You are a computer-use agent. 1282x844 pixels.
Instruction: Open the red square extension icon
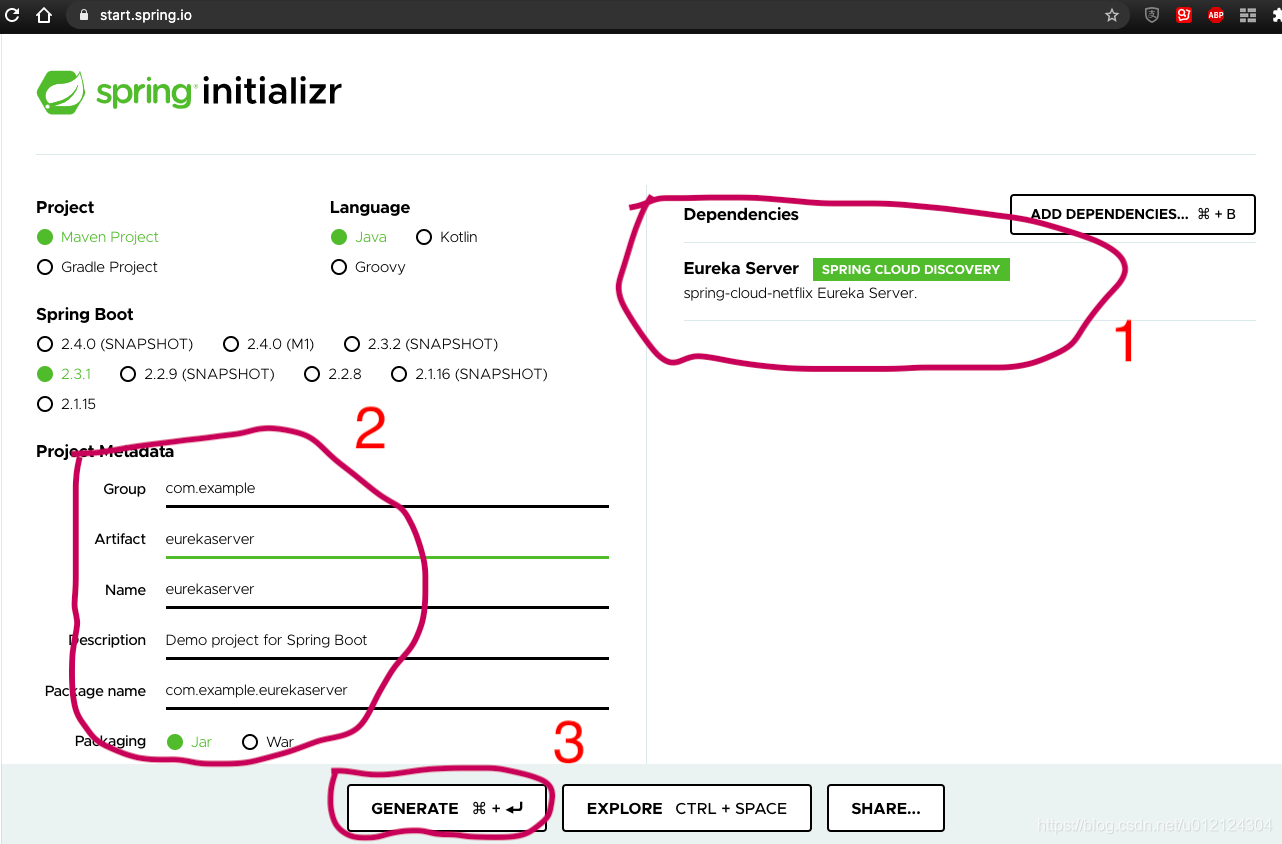click(1184, 15)
